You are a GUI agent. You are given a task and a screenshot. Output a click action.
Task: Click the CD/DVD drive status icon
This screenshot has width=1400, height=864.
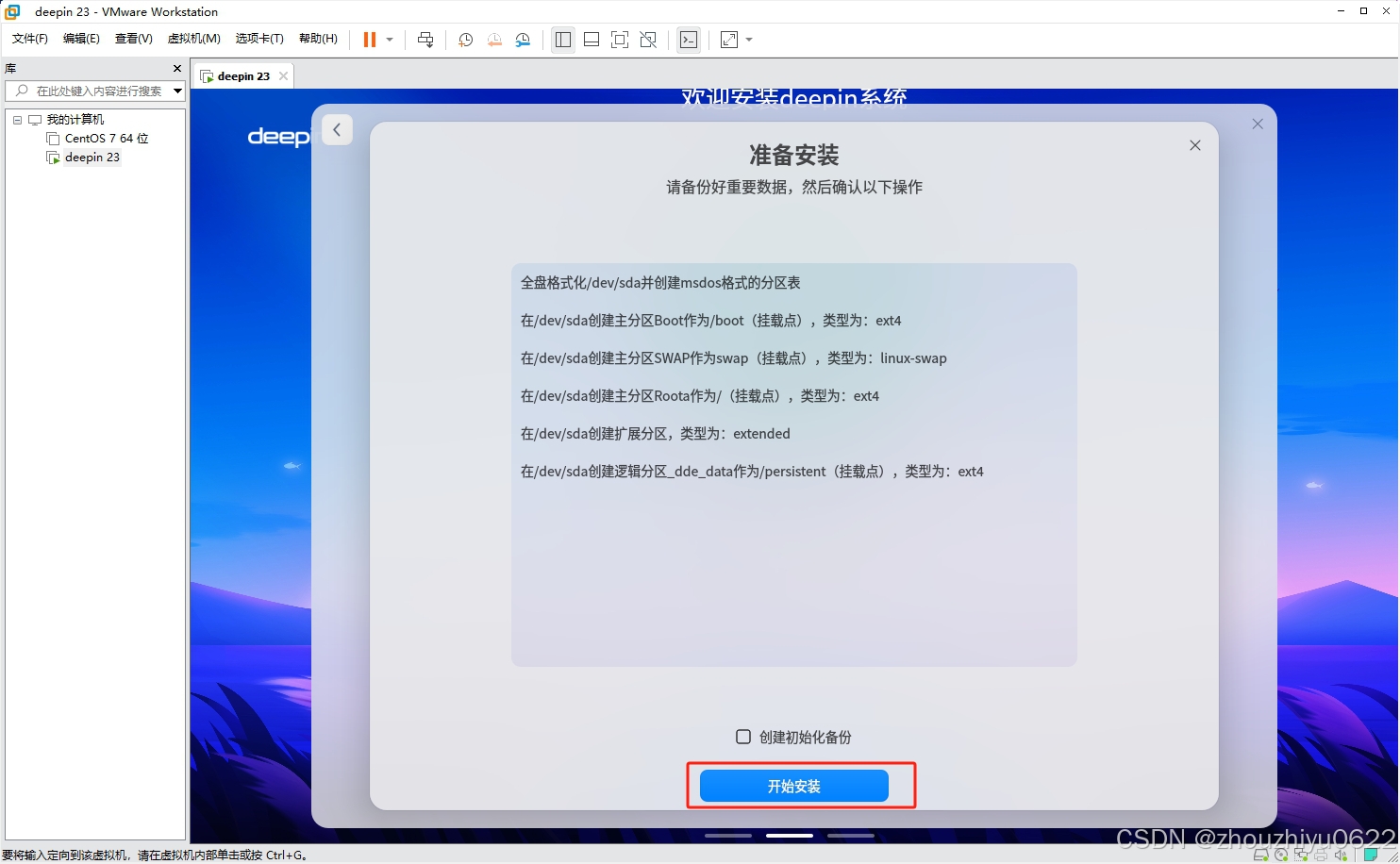[1281, 855]
